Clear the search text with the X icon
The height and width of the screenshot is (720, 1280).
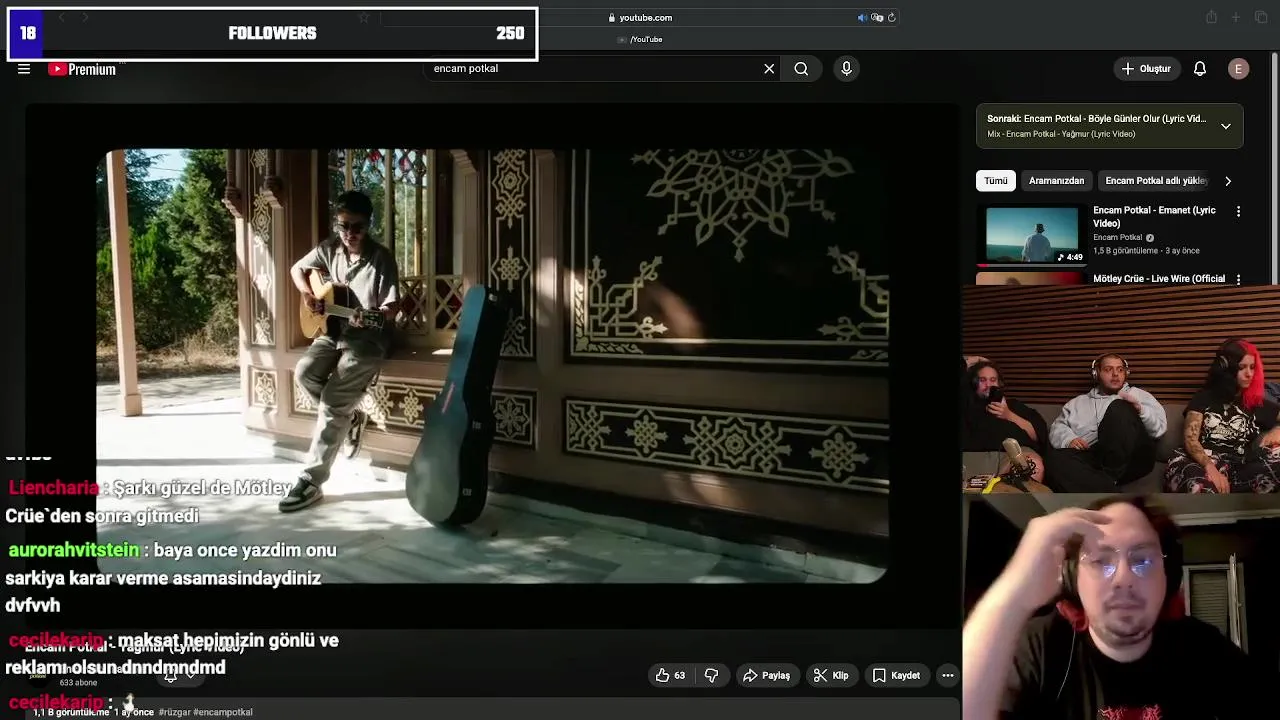769,69
